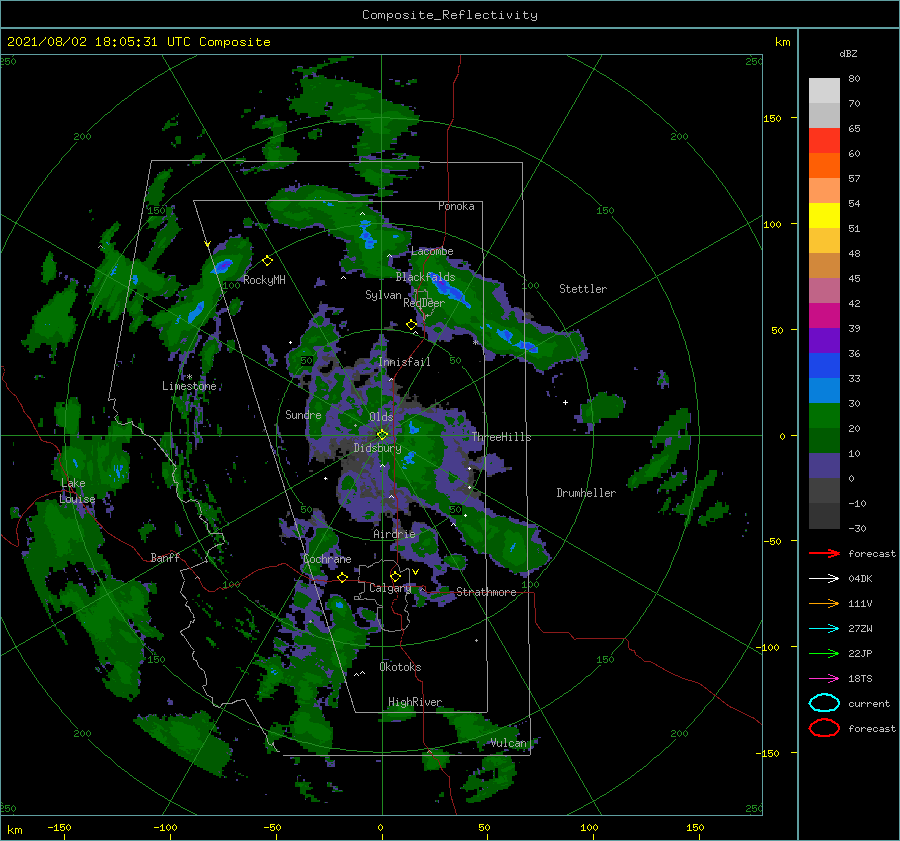Click the yellow diamond marker above Calgary label
Image resolution: width=900 pixels, height=841 pixels.
tap(395, 576)
